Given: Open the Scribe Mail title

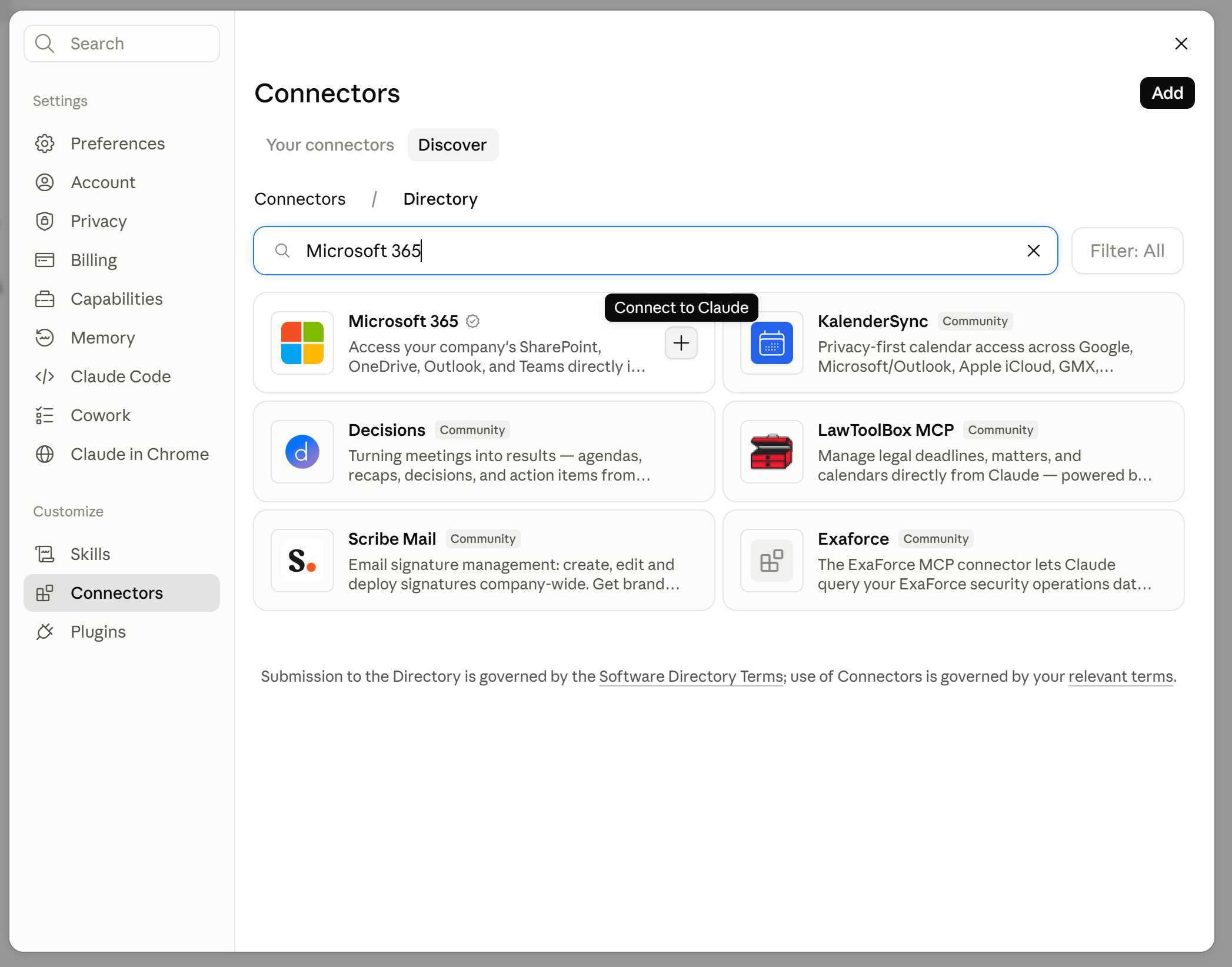Looking at the screenshot, I should [x=392, y=539].
